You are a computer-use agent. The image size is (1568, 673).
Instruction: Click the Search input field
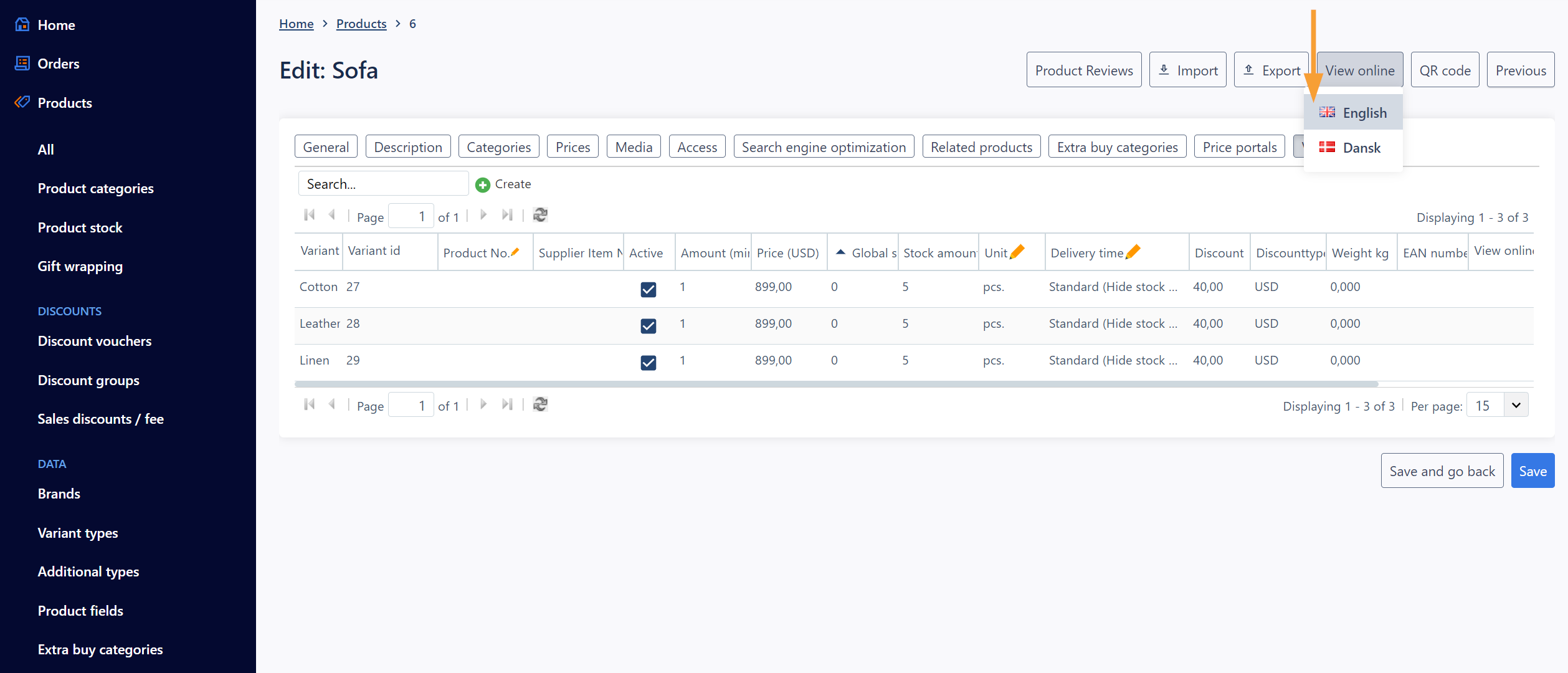tap(383, 183)
